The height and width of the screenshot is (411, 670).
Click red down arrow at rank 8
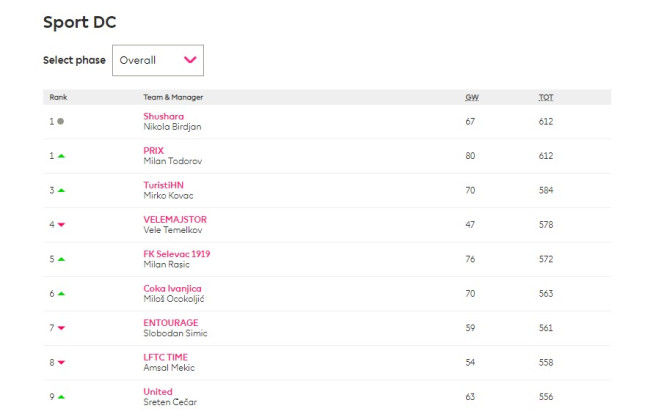pyautogui.click(x=61, y=363)
